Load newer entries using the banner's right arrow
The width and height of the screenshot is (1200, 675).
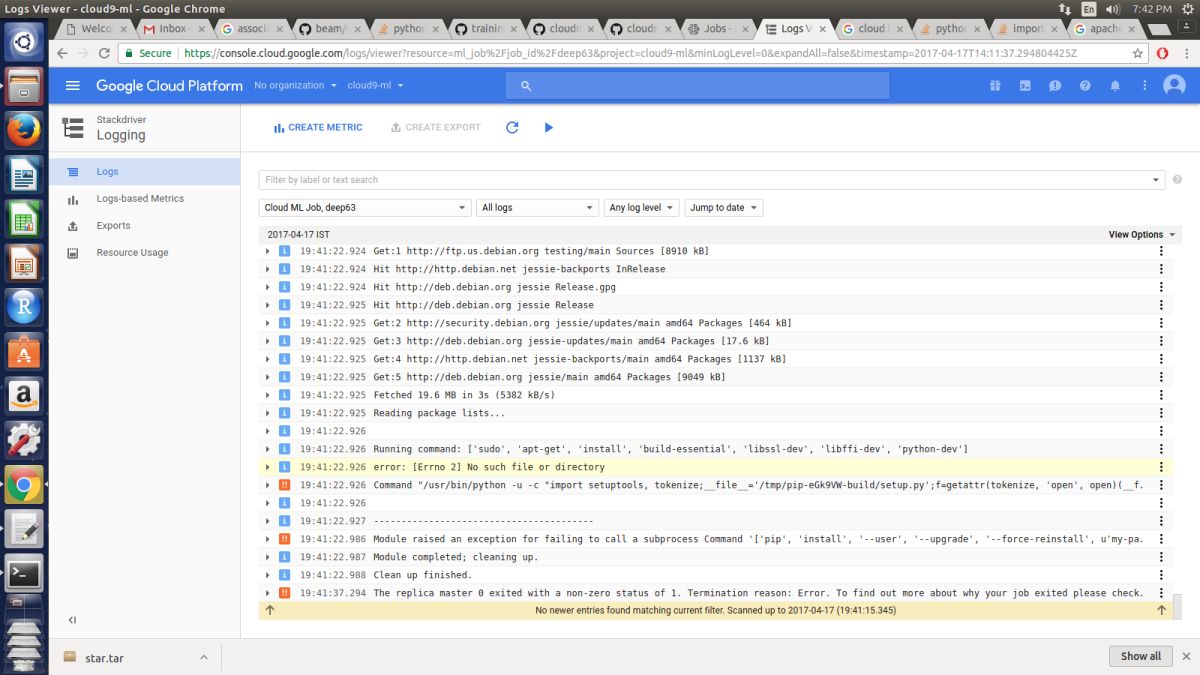point(1161,610)
